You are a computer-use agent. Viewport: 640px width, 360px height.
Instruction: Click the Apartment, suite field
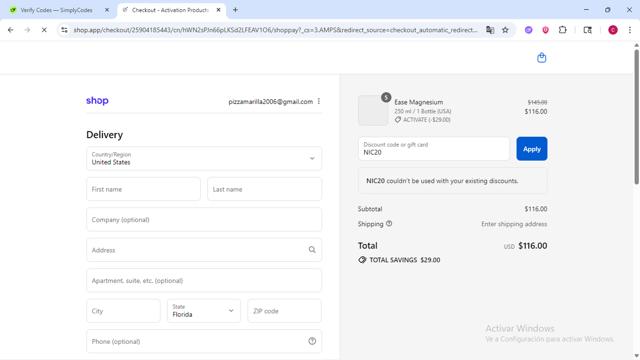coord(204,280)
